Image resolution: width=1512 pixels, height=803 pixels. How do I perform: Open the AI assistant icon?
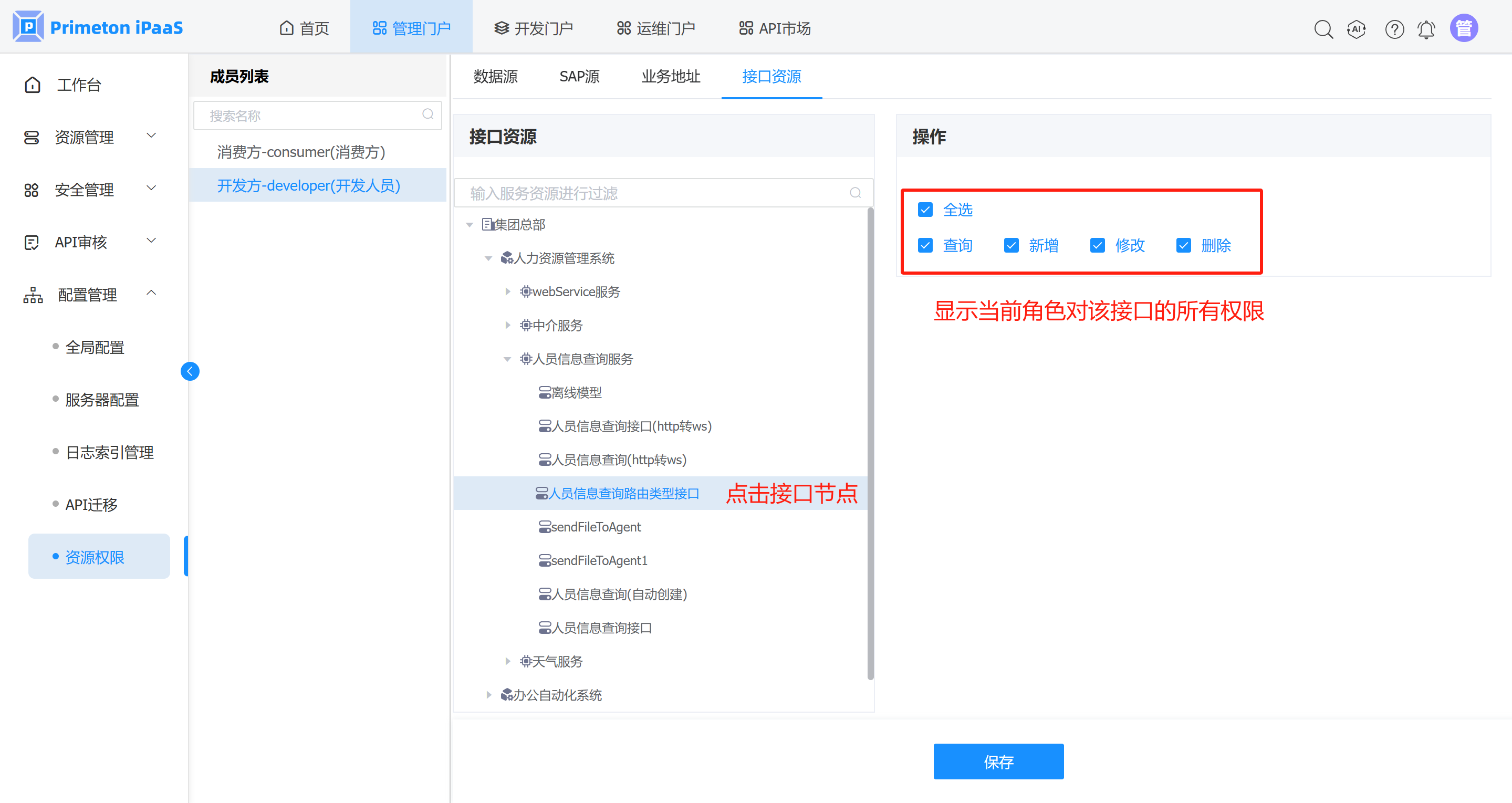[x=1356, y=29]
